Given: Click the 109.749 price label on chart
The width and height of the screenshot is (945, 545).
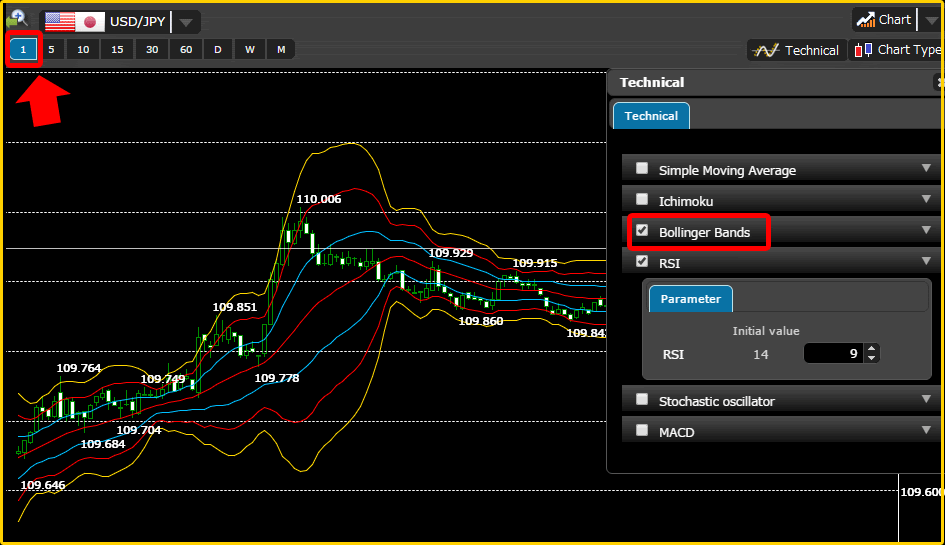Looking at the screenshot, I should pyautogui.click(x=163, y=379).
